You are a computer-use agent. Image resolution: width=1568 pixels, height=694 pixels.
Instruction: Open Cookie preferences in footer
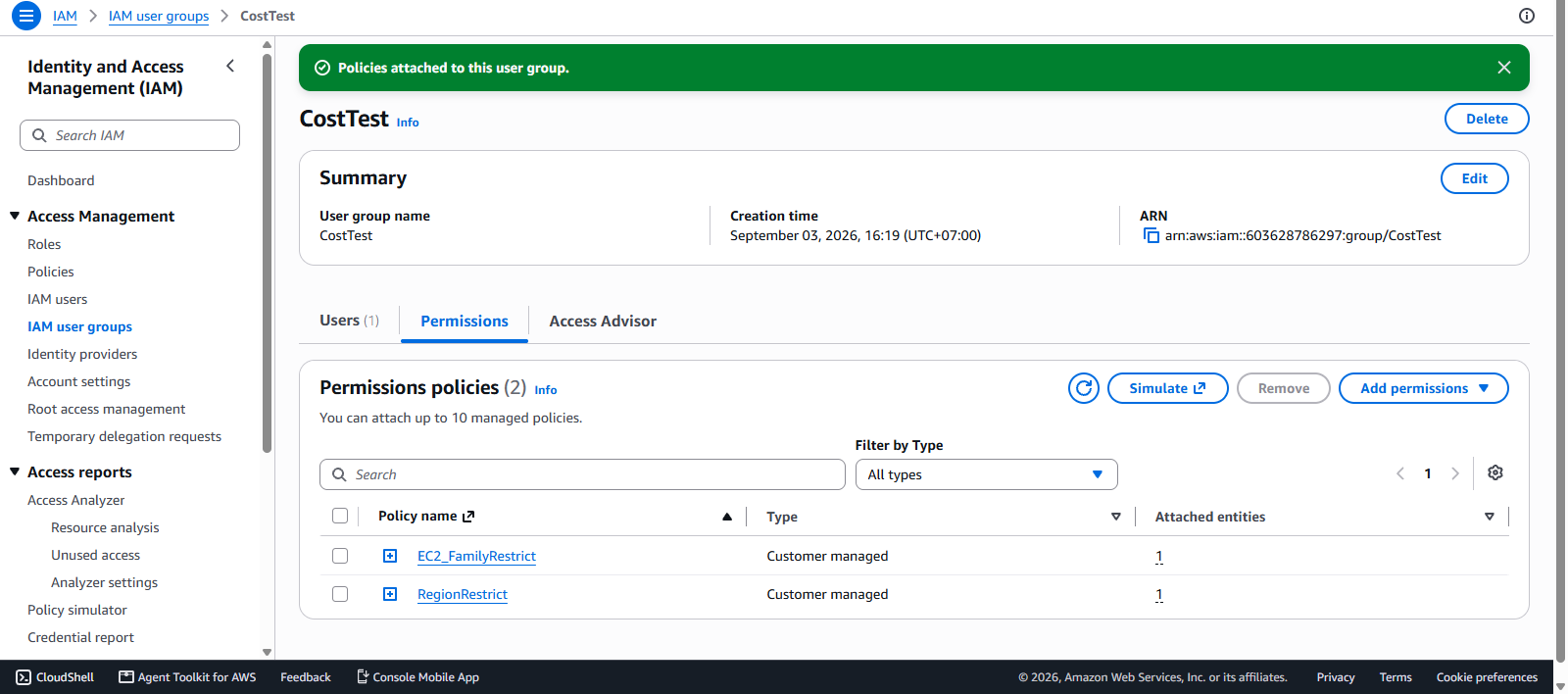1487,677
